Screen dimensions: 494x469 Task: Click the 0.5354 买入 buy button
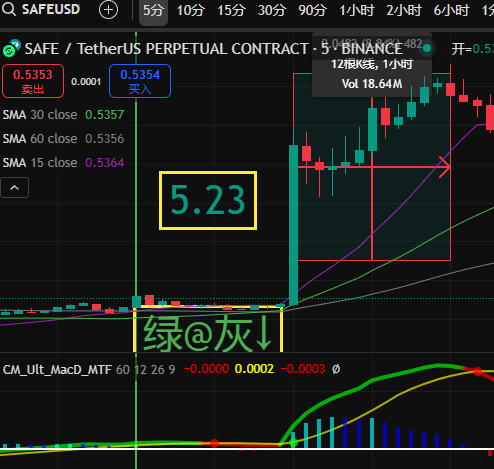140,81
